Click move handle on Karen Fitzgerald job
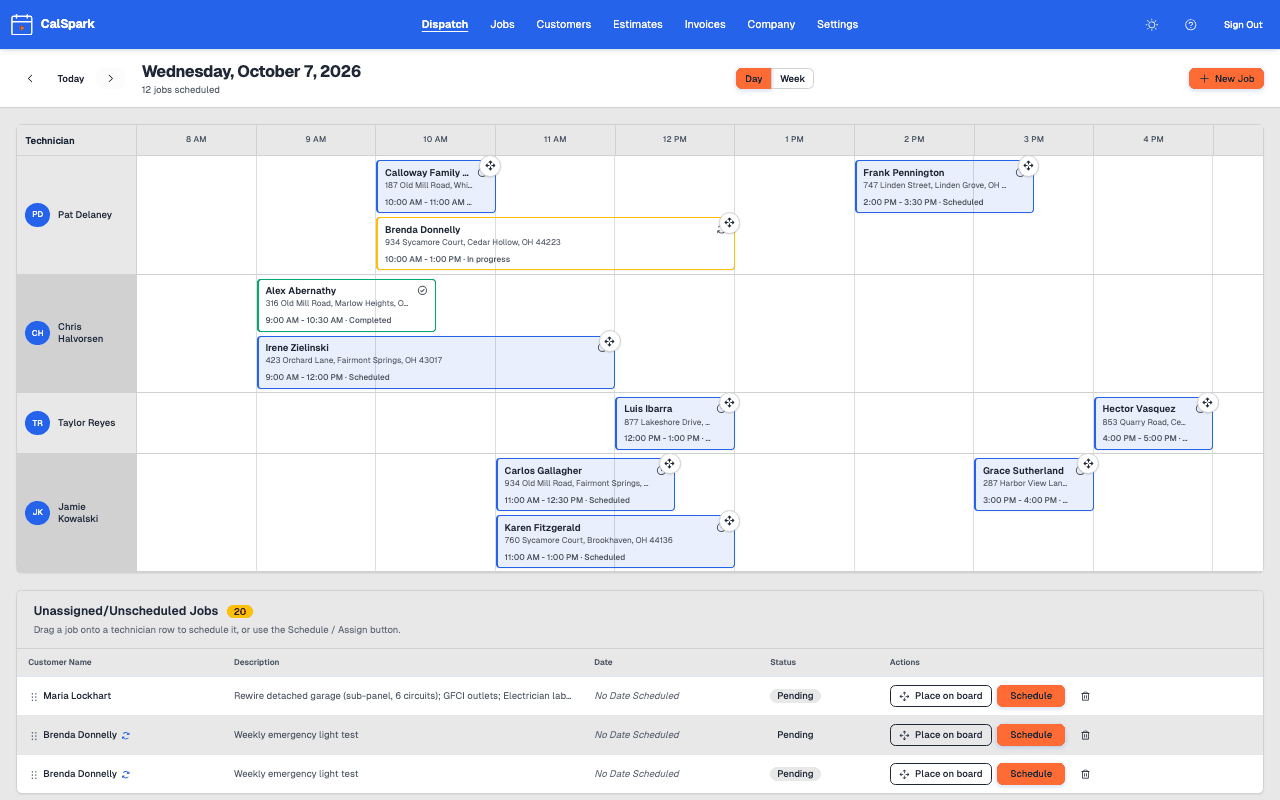The height and width of the screenshot is (800, 1280). (x=729, y=520)
